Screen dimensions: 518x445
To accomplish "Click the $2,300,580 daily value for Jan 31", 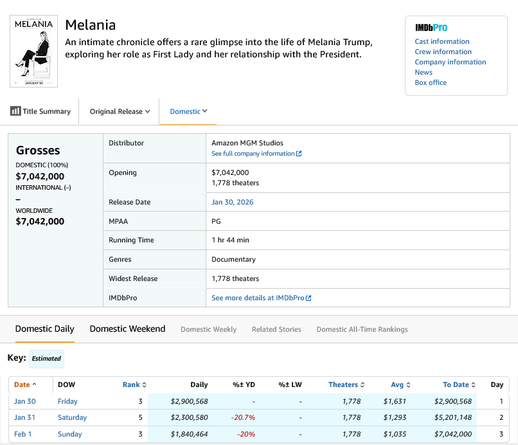I will 189,417.
